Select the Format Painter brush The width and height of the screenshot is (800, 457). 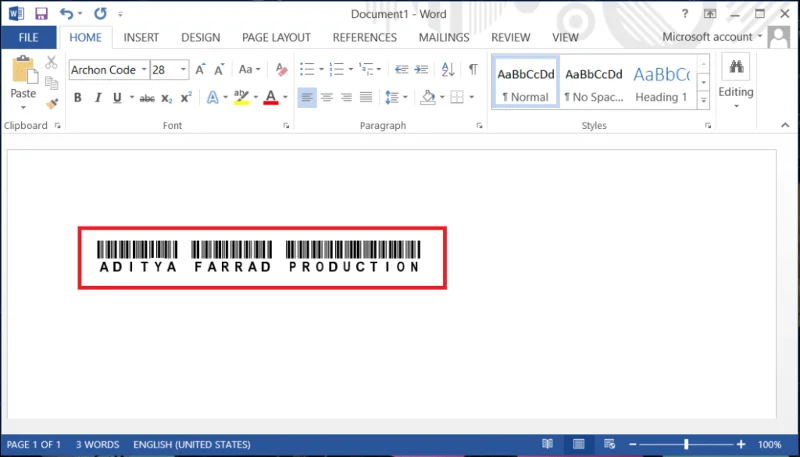(52, 104)
